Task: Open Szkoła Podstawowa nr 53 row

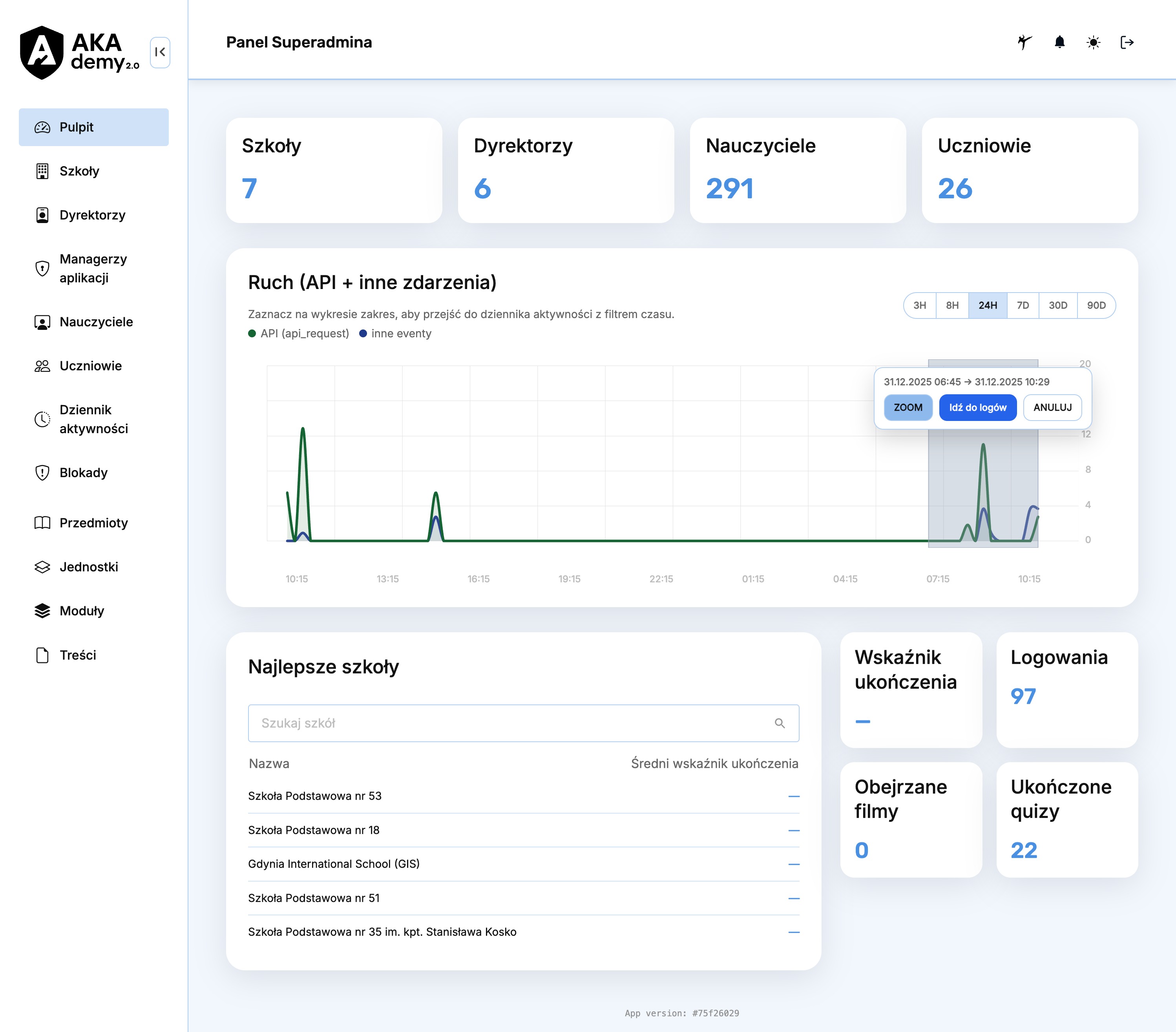Action: click(x=315, y=796)
